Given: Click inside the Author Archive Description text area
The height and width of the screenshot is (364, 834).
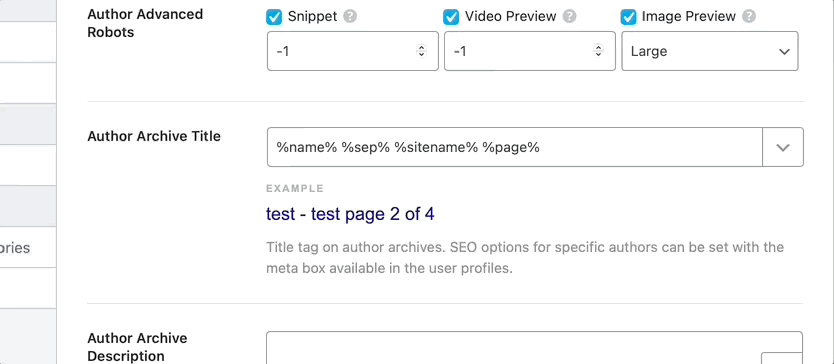Looking at the screenshot, I should [513, 348].
